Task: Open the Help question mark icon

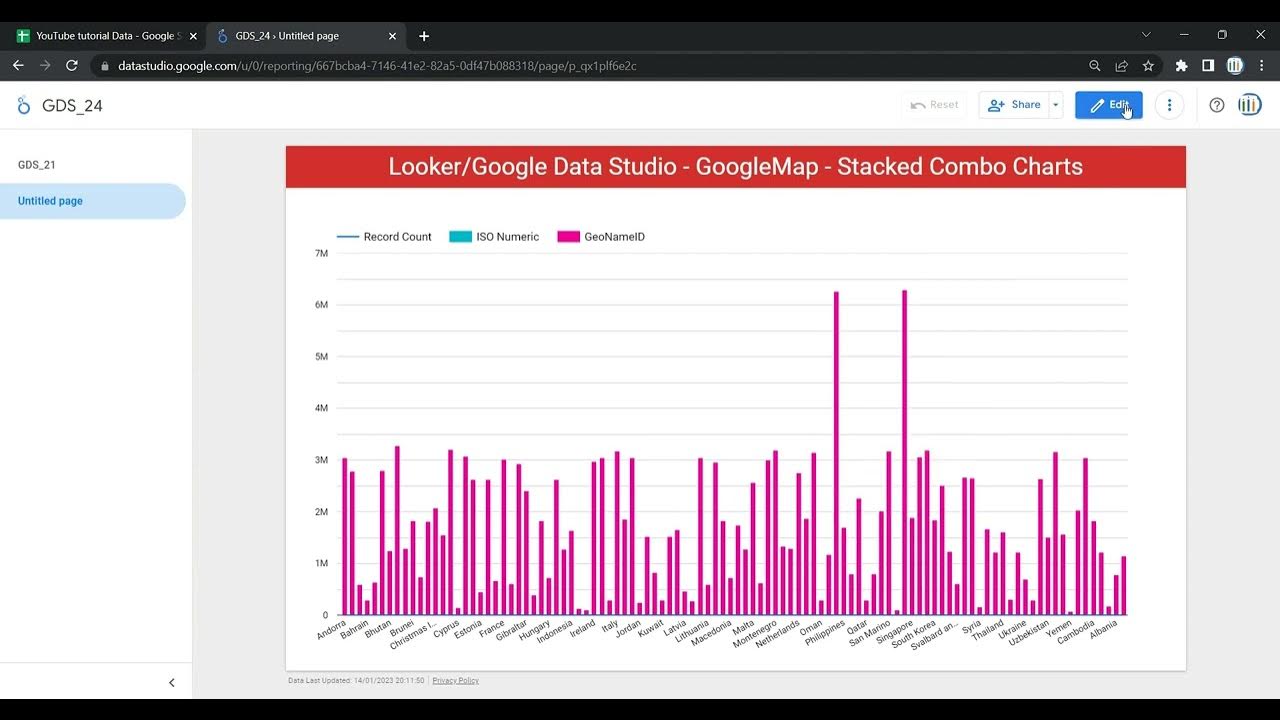Action: tap(1216, 105)
